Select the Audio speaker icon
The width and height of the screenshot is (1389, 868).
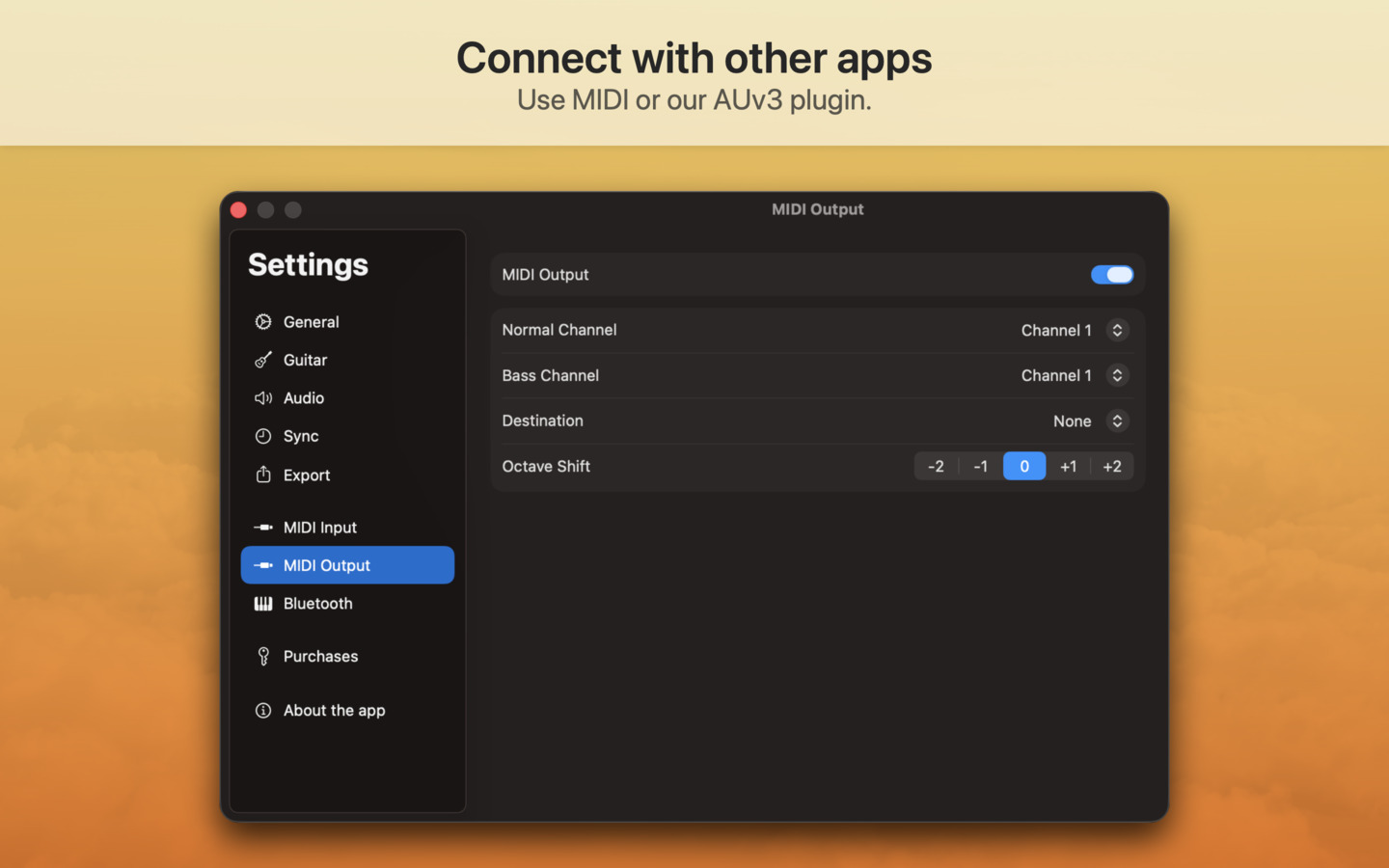coord(262,398)
